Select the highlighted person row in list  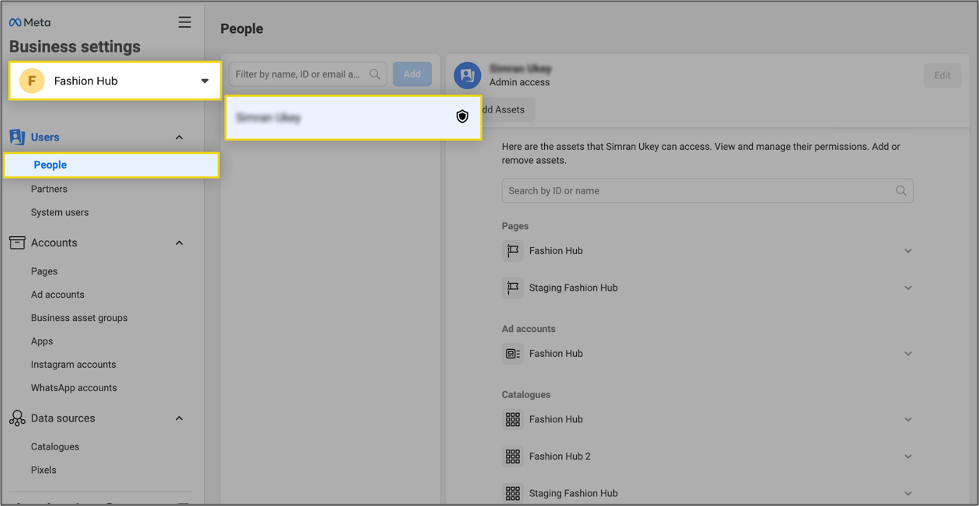(x=353, y=117)
